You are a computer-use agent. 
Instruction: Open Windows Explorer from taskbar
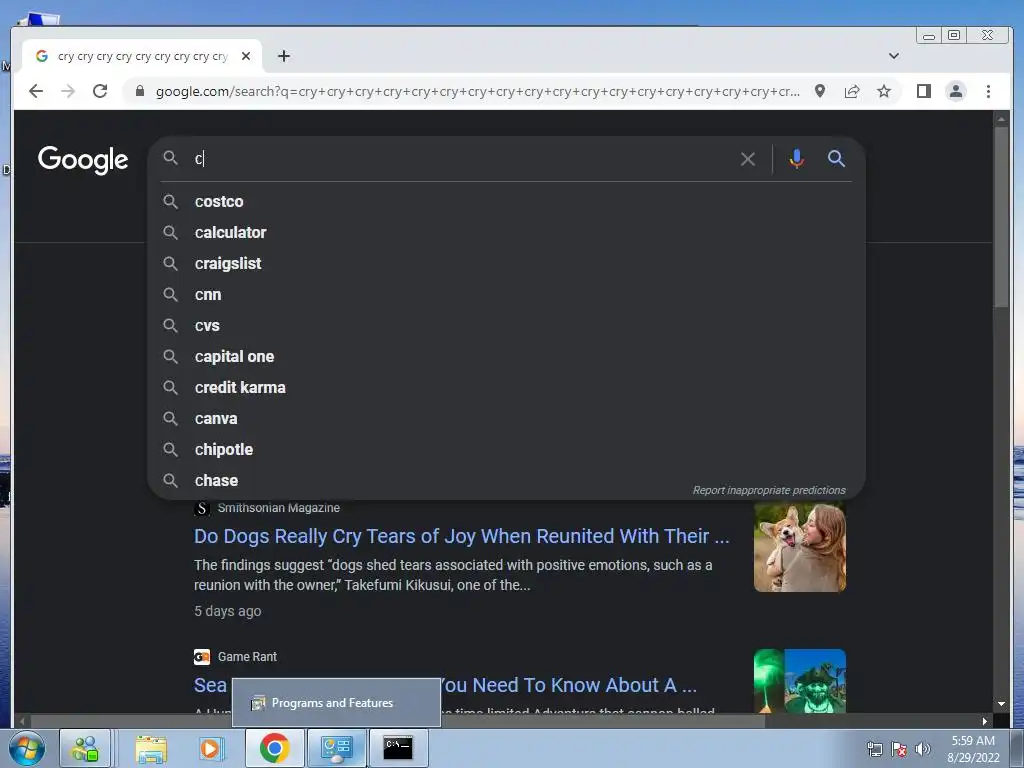pyautogui.click(x=151, y=748)
